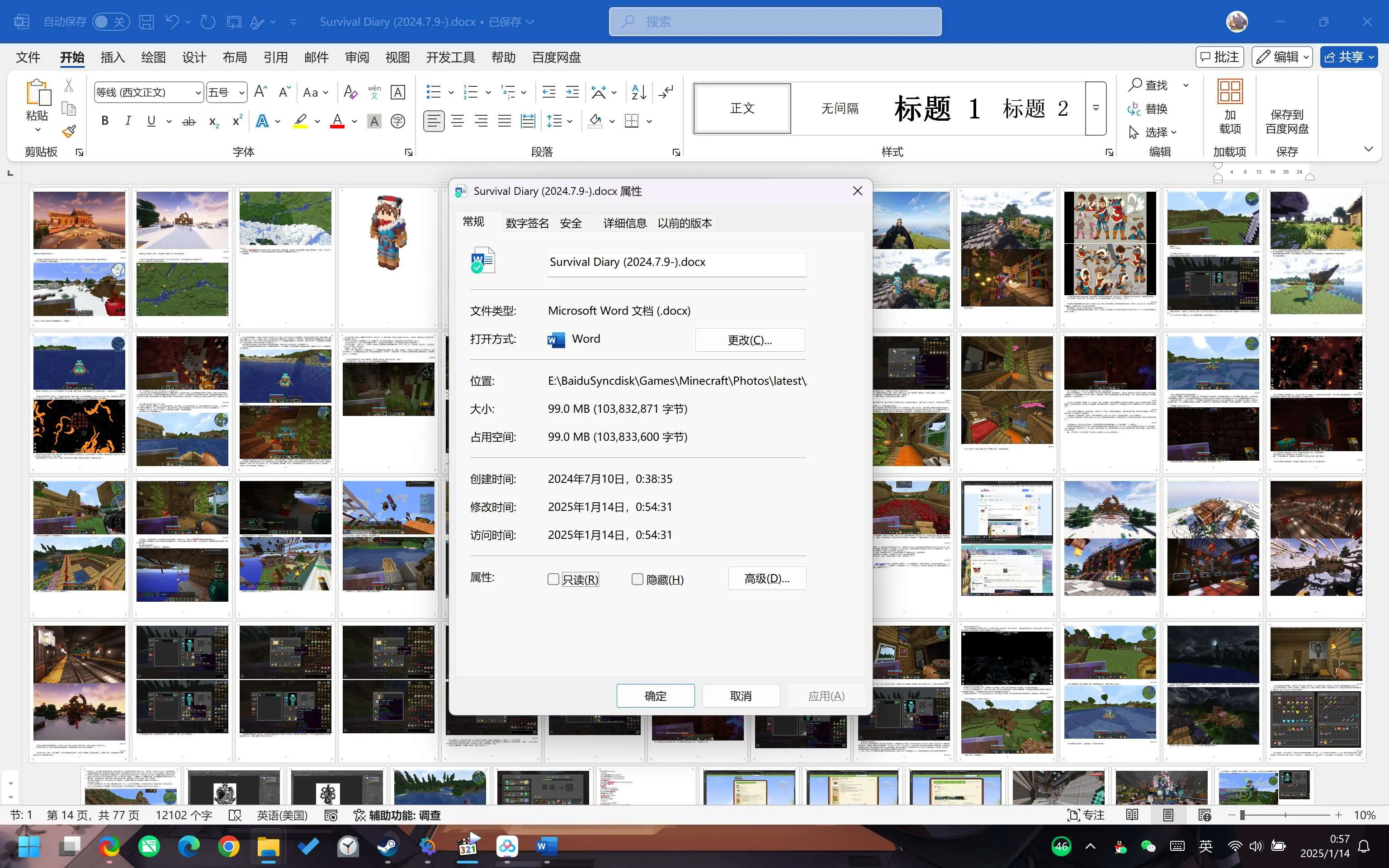Collapse the ribbon with the chevron
The image size is (1389, 868).
click(1368, 149)
